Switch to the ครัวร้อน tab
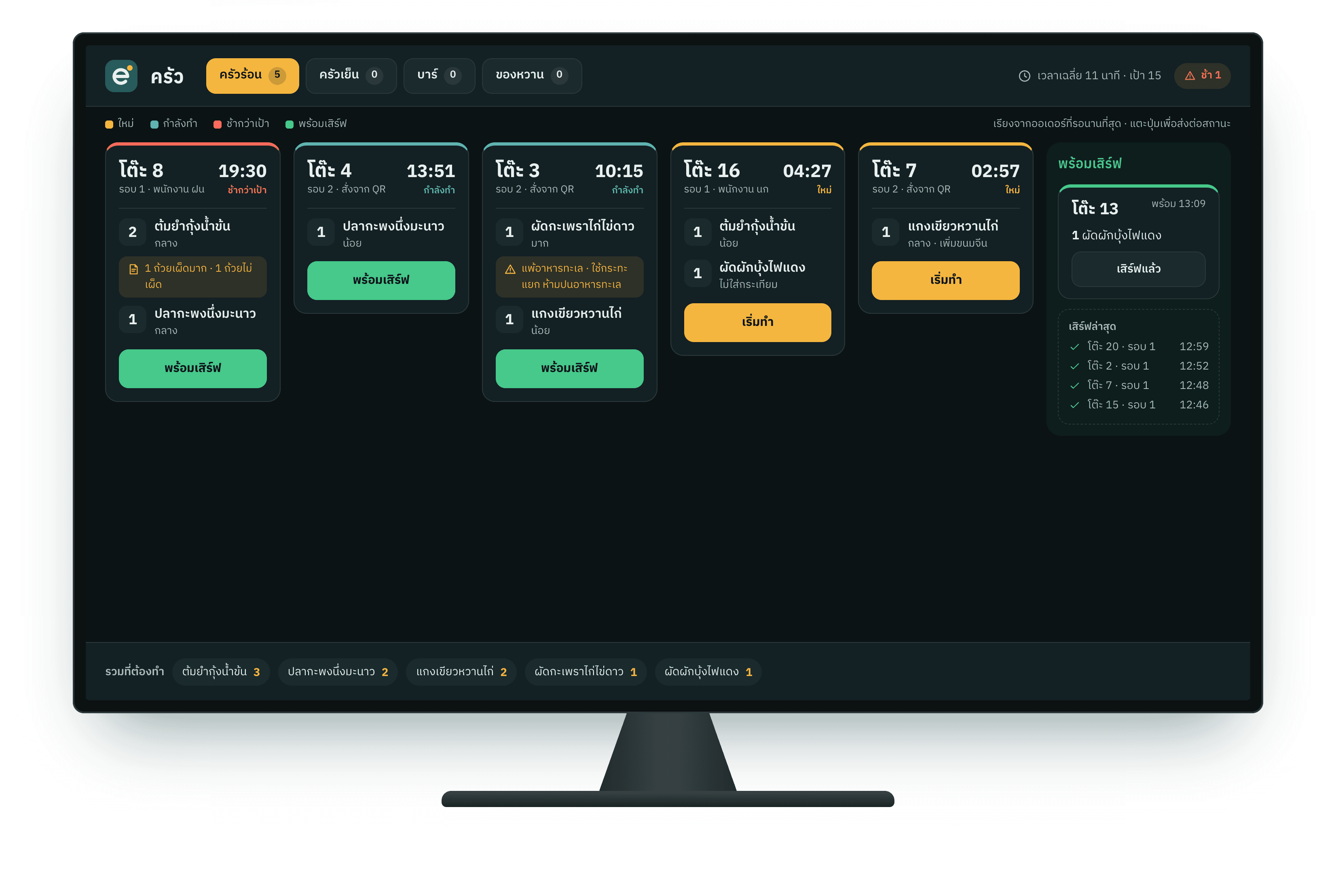 click(252, 76)
